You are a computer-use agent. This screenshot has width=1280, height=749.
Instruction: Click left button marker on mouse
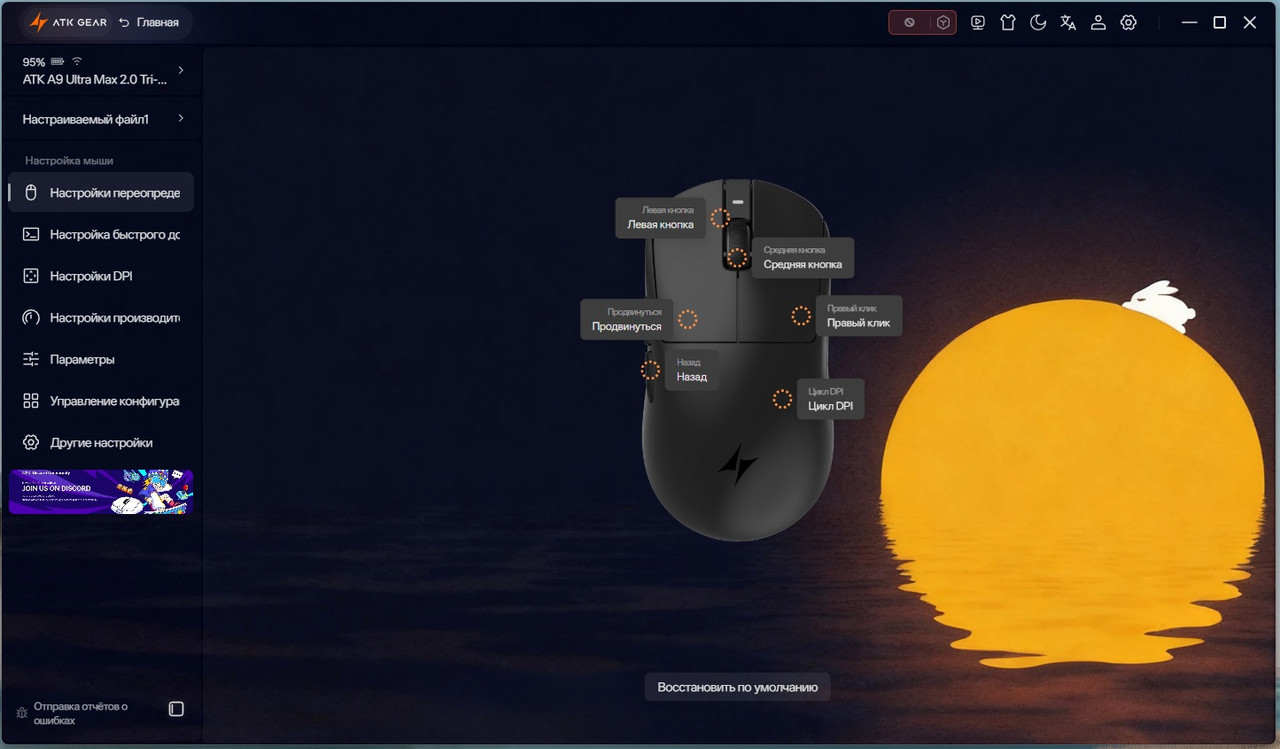(720, 218)
